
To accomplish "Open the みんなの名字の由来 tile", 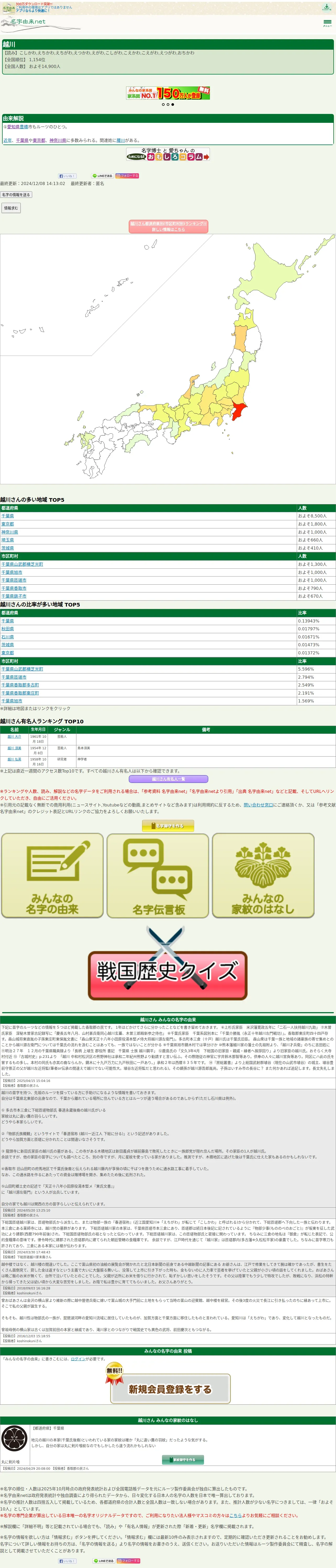I will (x=52, y=875).
